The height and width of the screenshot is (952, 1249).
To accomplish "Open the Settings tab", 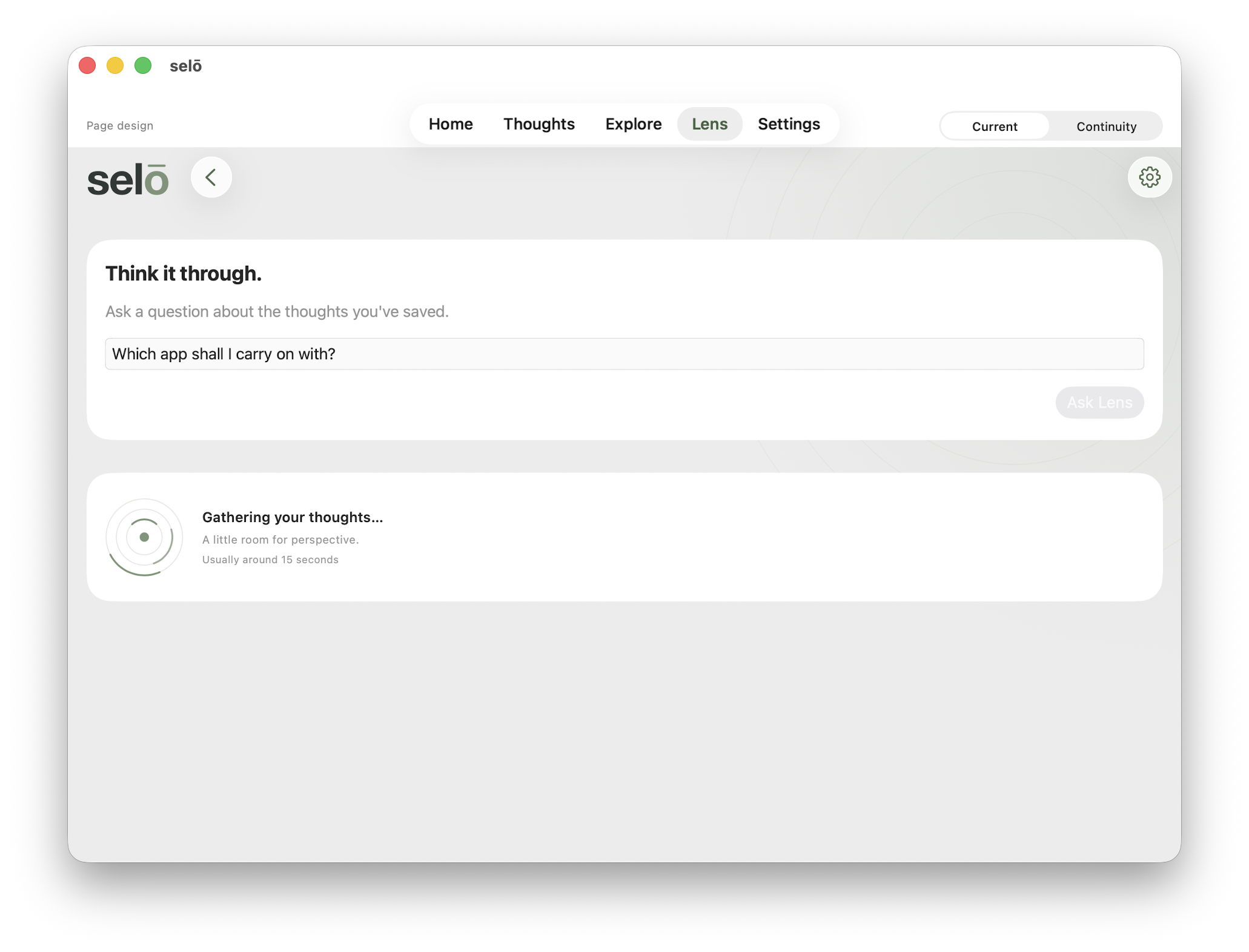I will 789,124.
